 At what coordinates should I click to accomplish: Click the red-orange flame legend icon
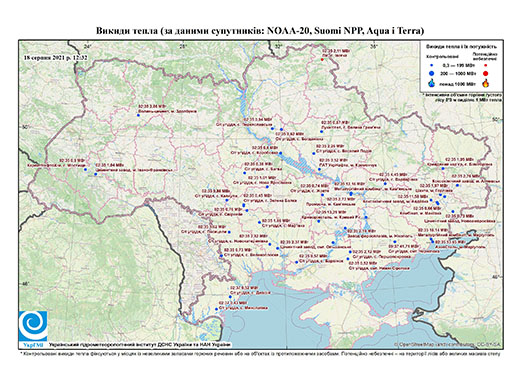click(x=486, y=83)
